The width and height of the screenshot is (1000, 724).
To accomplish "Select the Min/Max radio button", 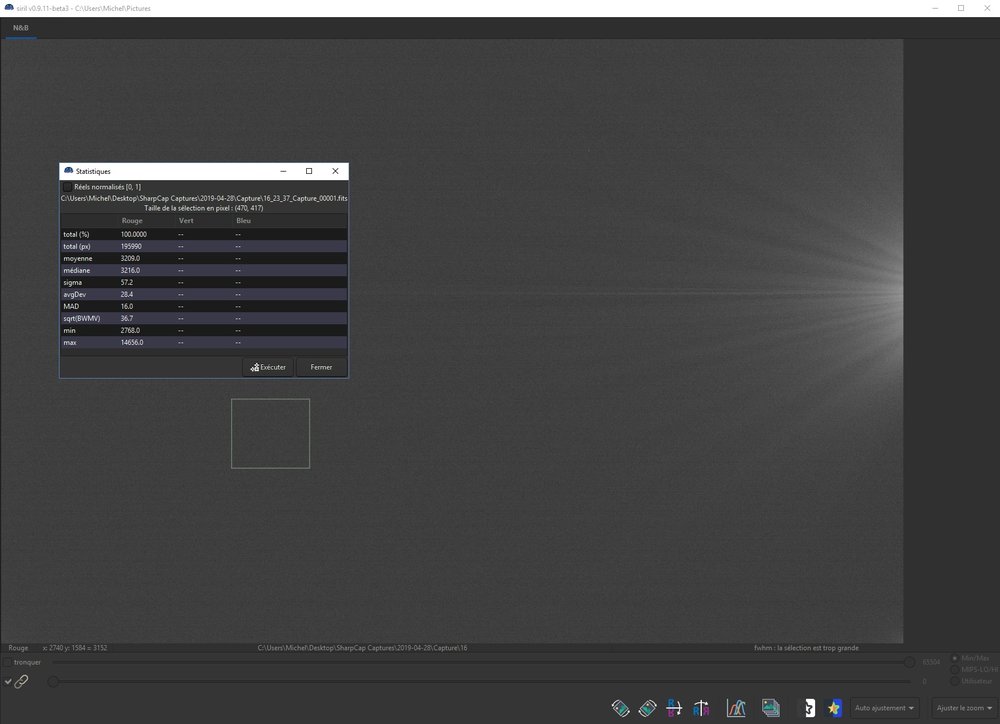I will pos(955,658).
